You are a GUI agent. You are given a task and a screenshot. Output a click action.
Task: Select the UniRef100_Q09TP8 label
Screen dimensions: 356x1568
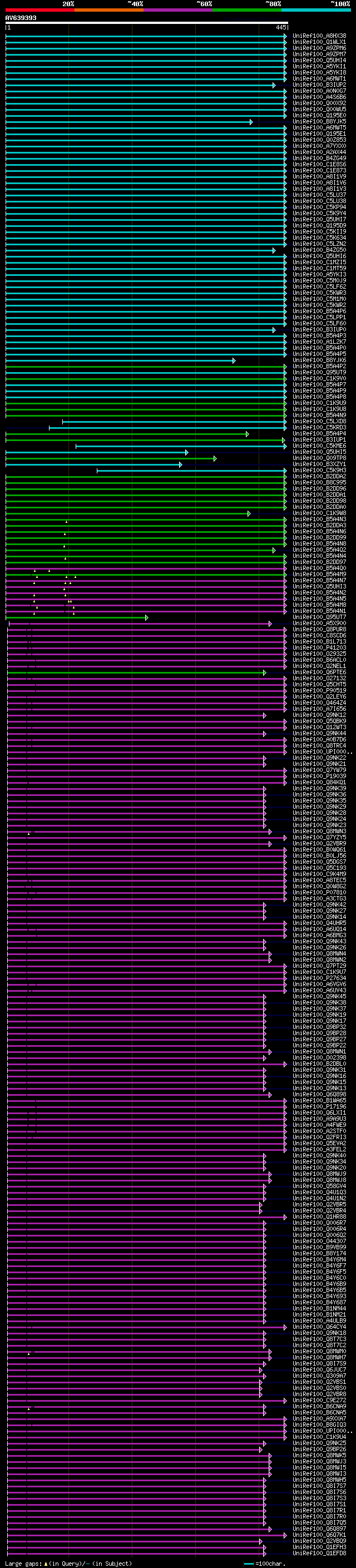pyautogui.click(x=319, y=458)
